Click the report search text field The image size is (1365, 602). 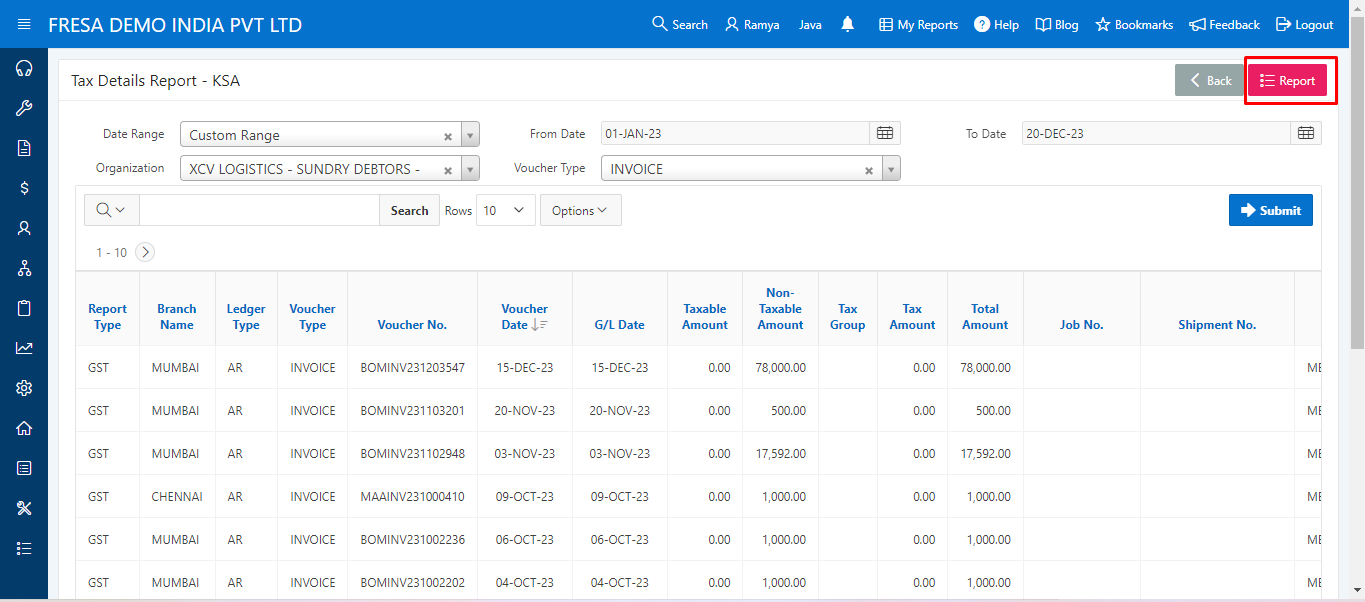point(259,210)
